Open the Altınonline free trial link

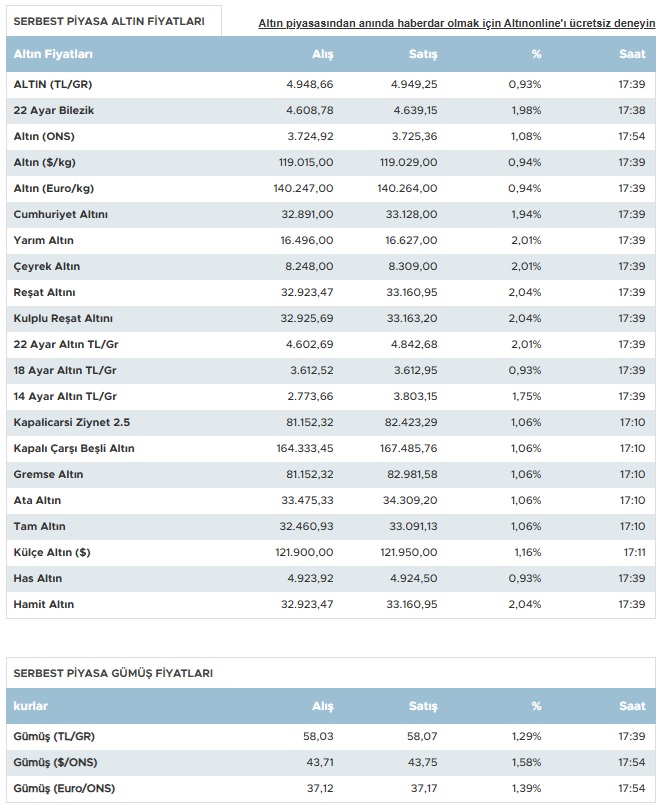pyautogui.click(x=456, y=24)
